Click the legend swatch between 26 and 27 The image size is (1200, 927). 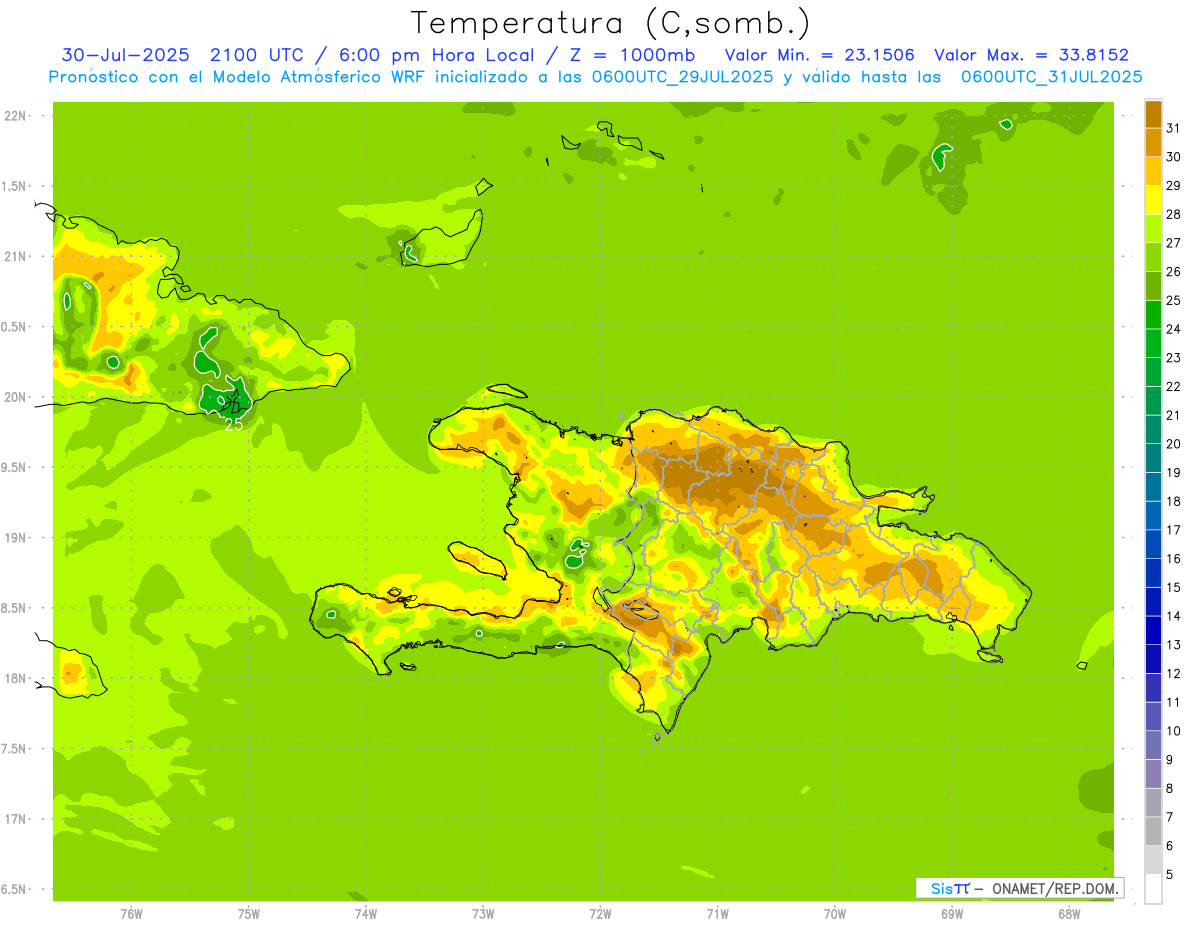point(1153,257)
